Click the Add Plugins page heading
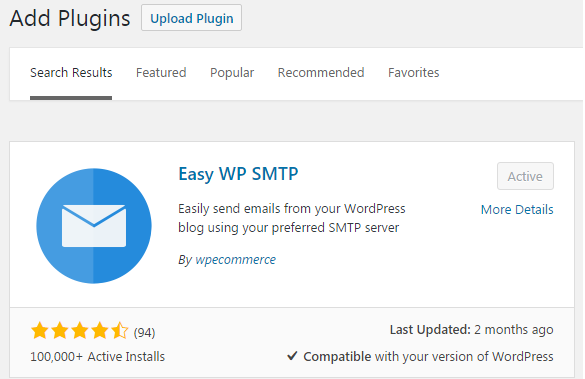The image size is (585, 379). point(70,18)
